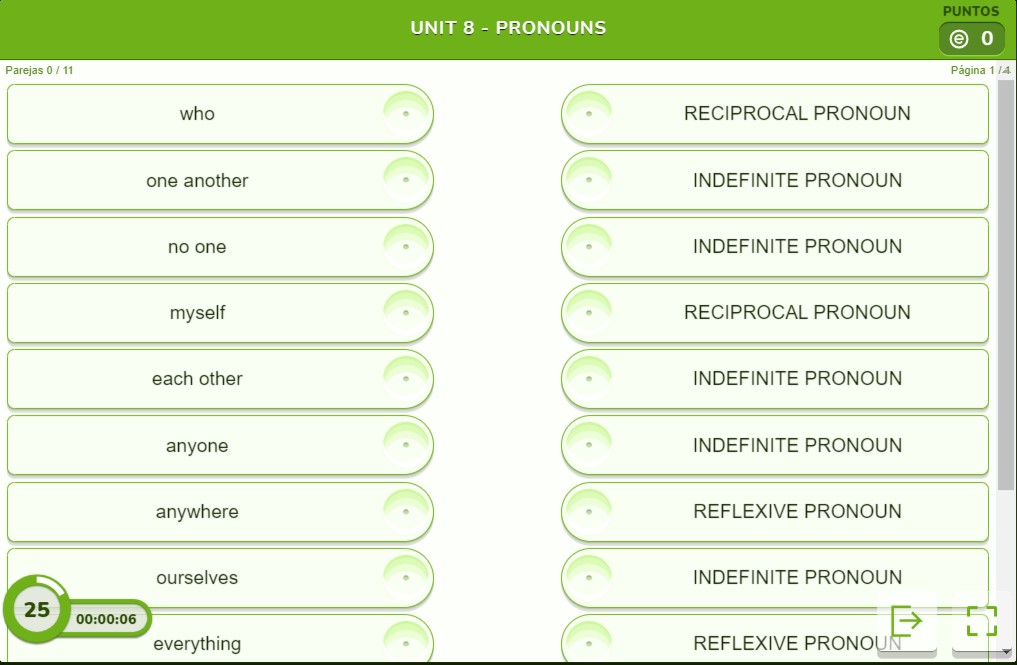Click the connector circle on the "who" card
Image resolution: width=1017 pixels, height=665 pixels.
point(405,114)
